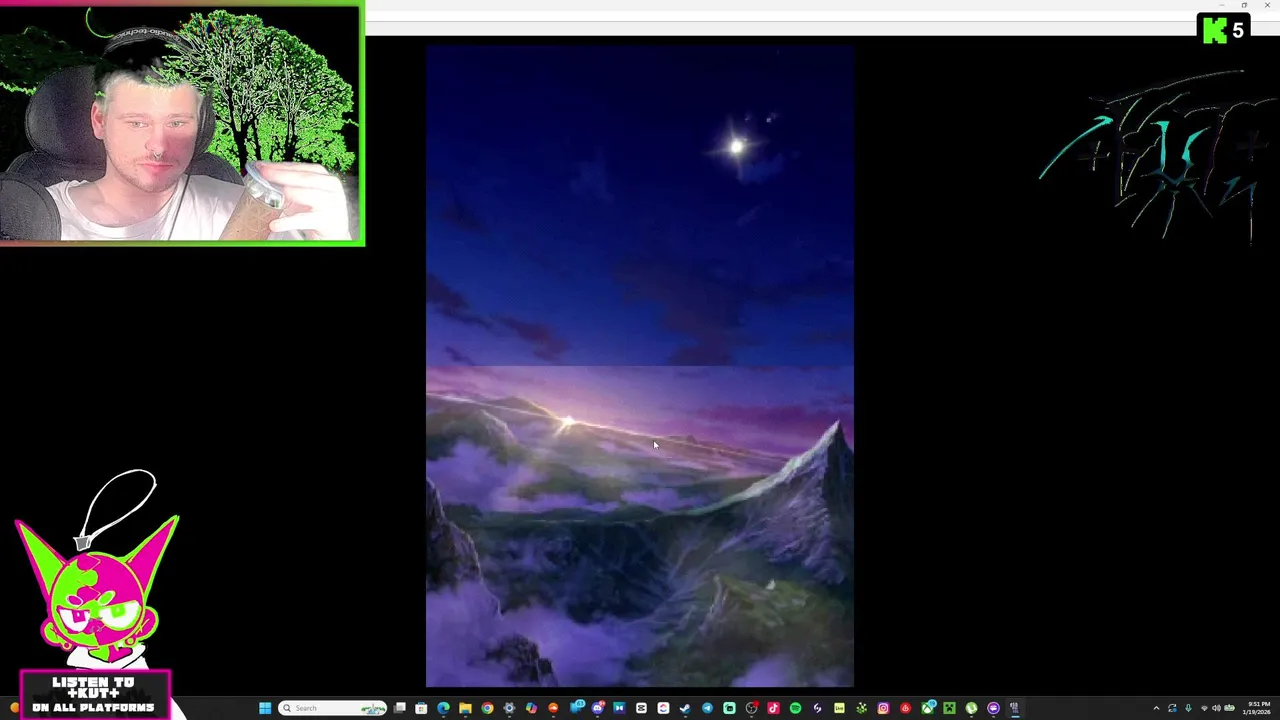Open uTorrent from the taskbar
Image resolution: width=1280 pixels, height=720 pixels.
[971, 708]
